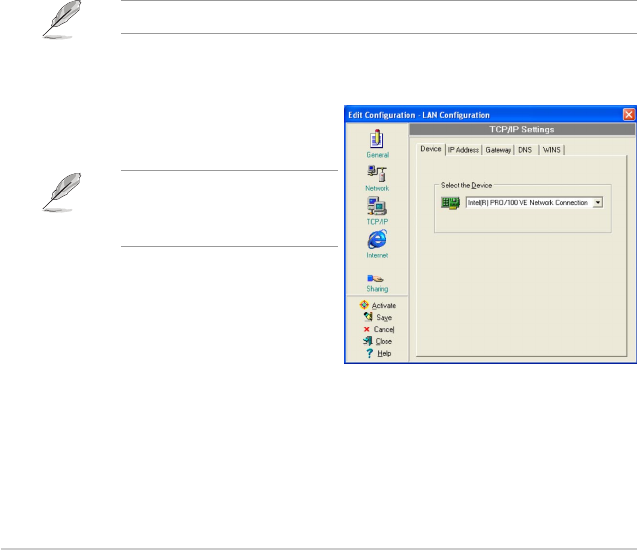Click the Internet label text
This screenshot has height=550, width=637.
pos(377,255)
